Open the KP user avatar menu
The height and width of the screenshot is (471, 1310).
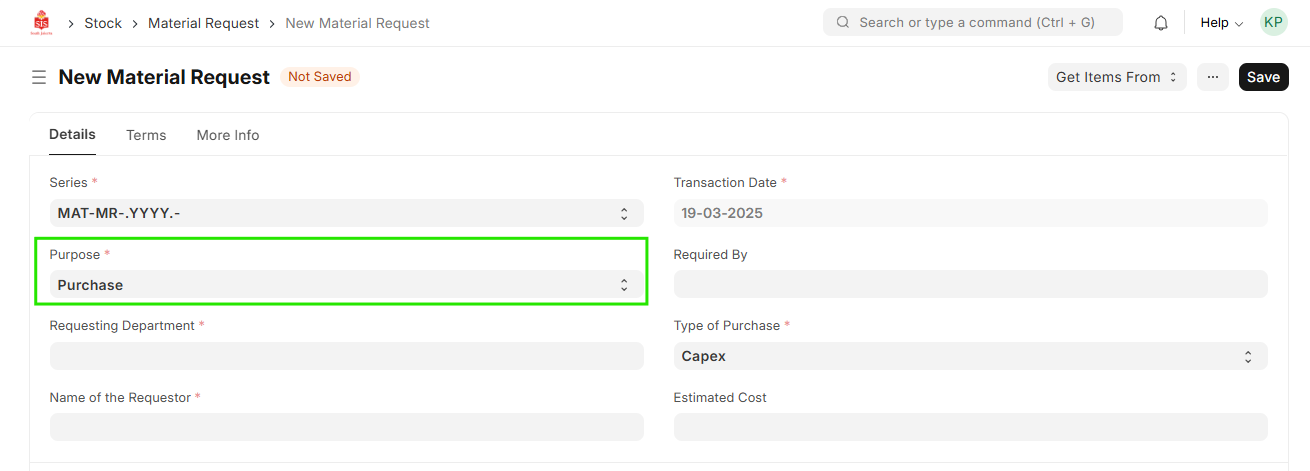[x=1273, y=22]
